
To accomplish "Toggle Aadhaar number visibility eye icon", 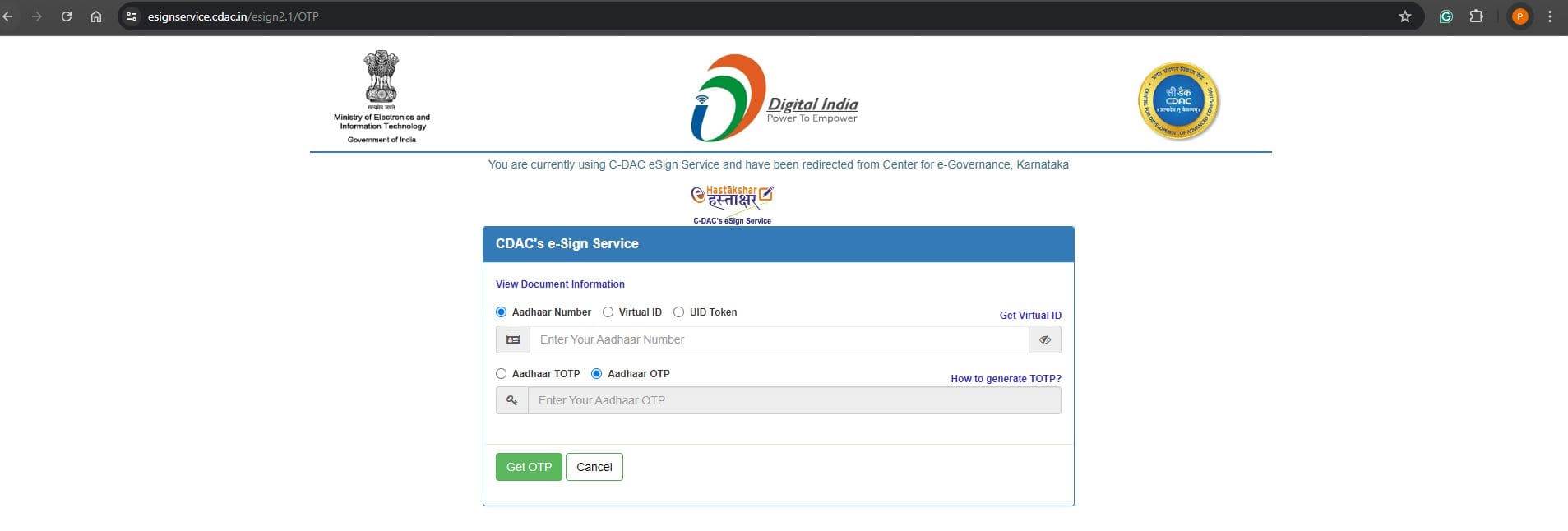I will pos(1044,339).
